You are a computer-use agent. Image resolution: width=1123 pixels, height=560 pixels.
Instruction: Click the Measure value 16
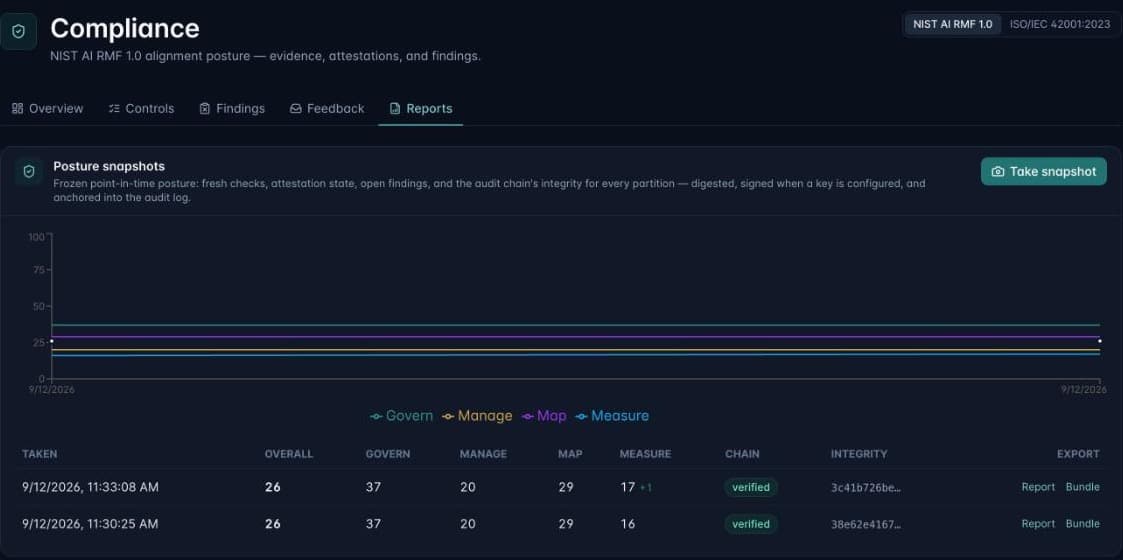coord(627,524)
